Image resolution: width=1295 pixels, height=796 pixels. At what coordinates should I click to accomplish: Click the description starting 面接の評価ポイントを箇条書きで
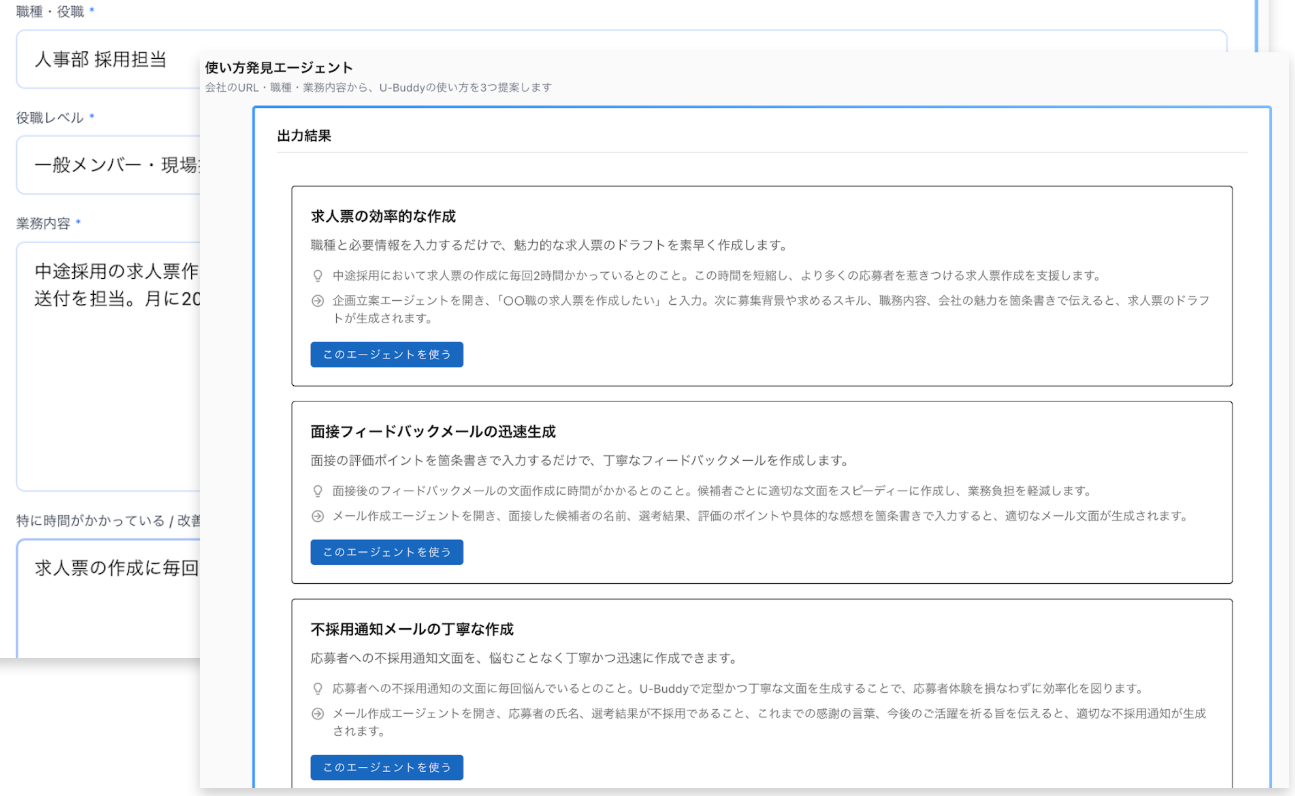(x=579, y=461)
